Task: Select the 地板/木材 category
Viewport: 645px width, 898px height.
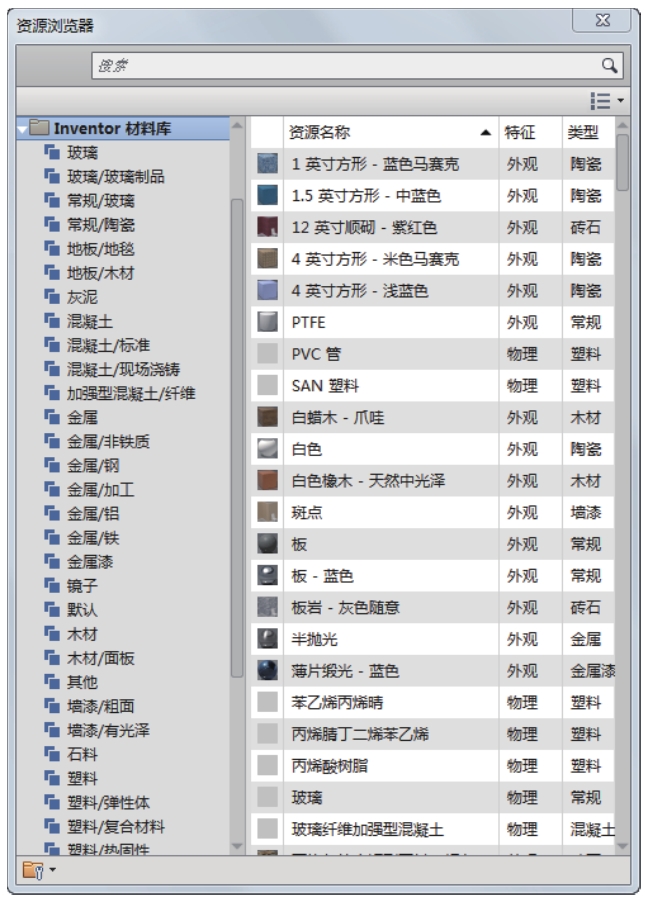Action: (101, 273)
